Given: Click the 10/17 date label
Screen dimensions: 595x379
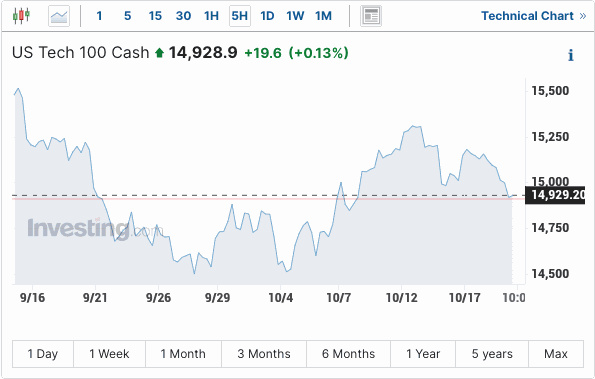Looking at the screenshot, I should point(464,297).
